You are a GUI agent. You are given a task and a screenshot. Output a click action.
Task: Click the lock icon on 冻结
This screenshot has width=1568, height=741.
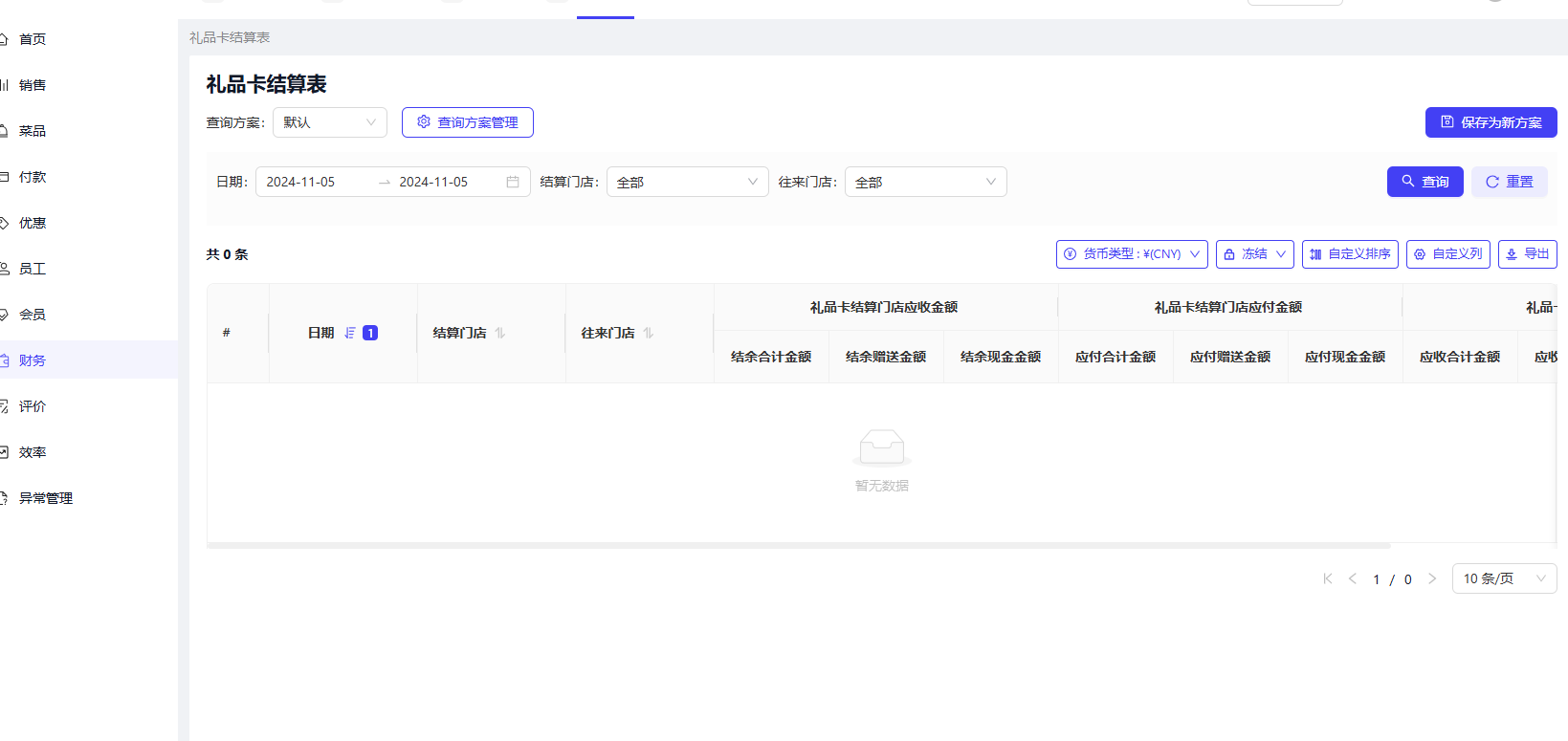(x=1229, y=254)
